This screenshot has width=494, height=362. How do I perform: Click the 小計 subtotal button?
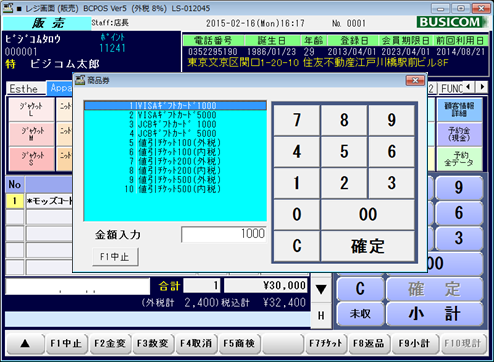(435, 314)
